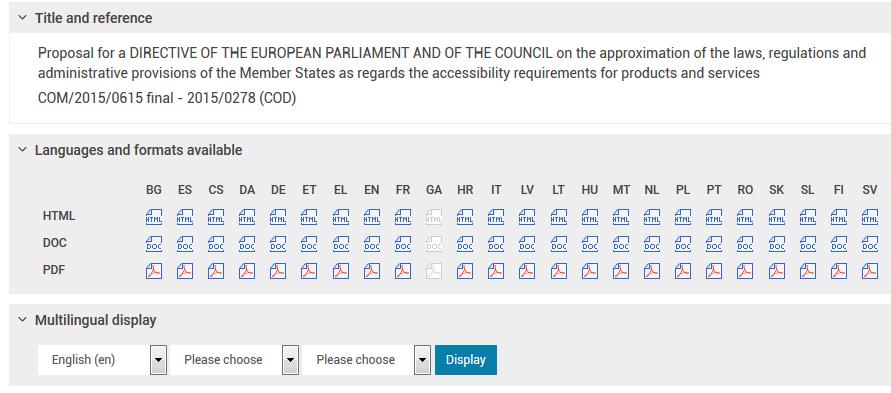Download the Spanish PDF document
The image size is (891, 393).
pyautogui.click(x=185, y=271)
